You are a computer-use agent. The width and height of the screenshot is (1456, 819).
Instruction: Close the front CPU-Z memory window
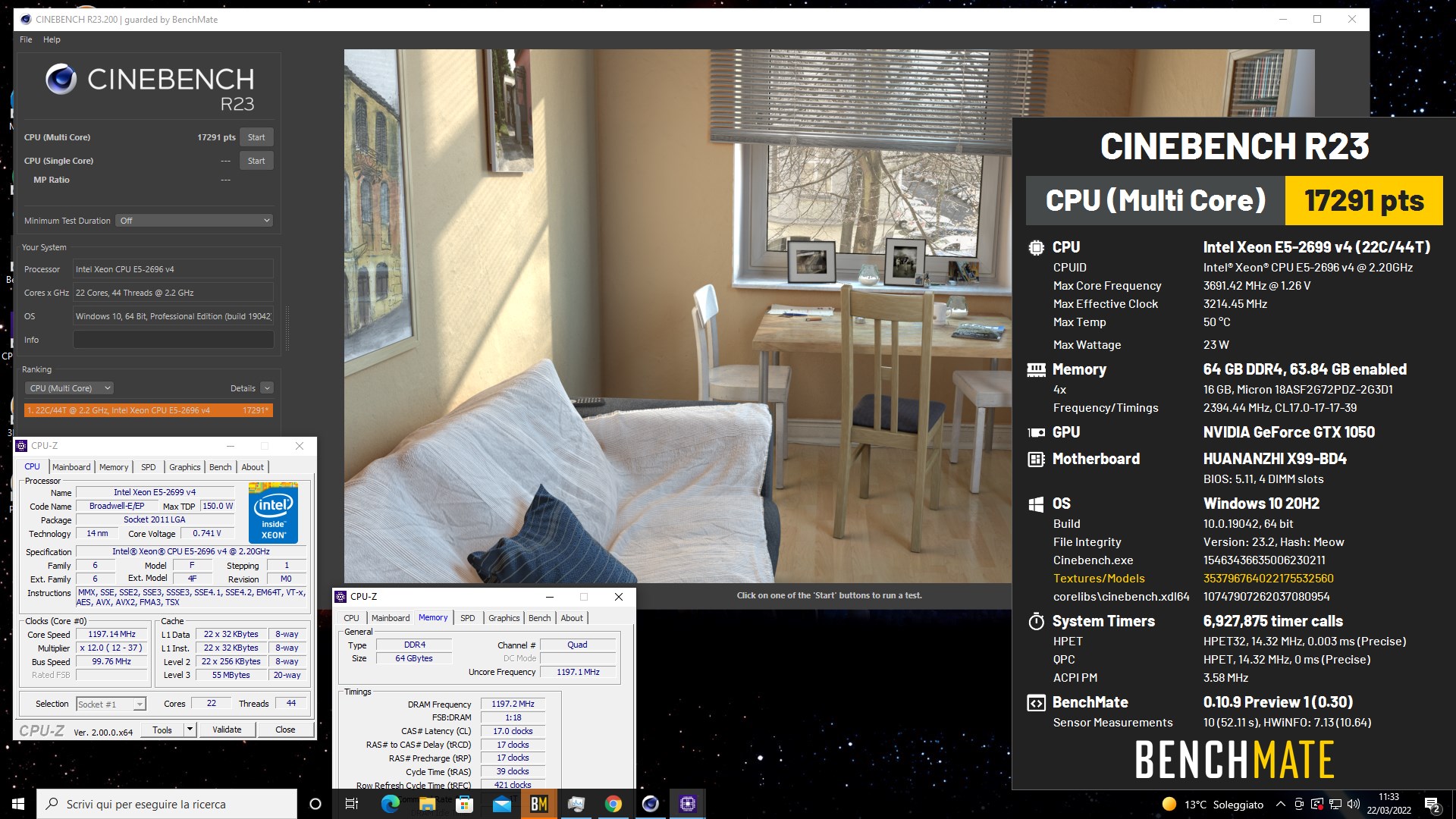[x=619, y=597]
